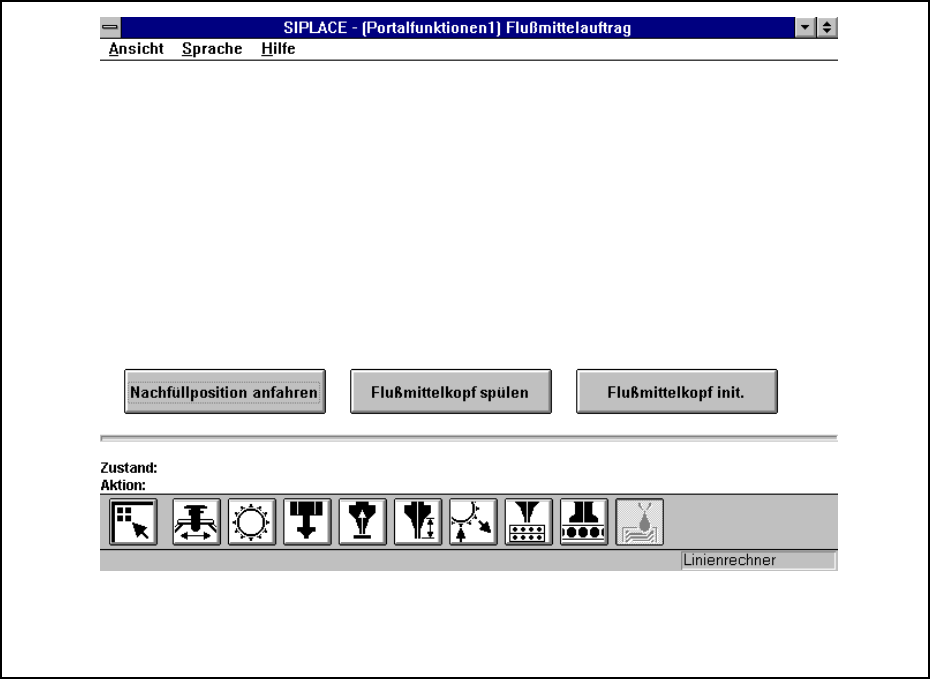Screen dimensions: 930x679
Task: Click the title bar minimize down-arrow
Action: click(809, 29)
